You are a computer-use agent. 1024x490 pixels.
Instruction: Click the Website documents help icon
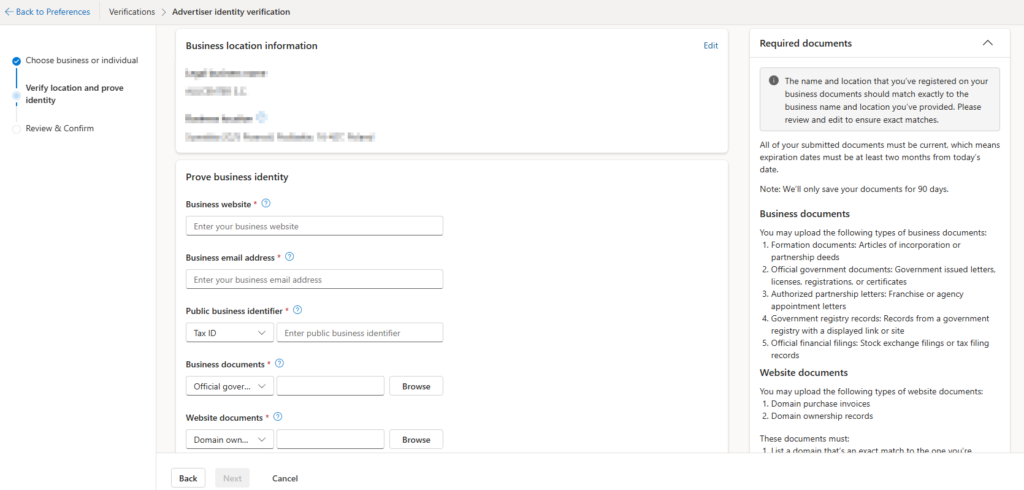[x=275, y=417]
